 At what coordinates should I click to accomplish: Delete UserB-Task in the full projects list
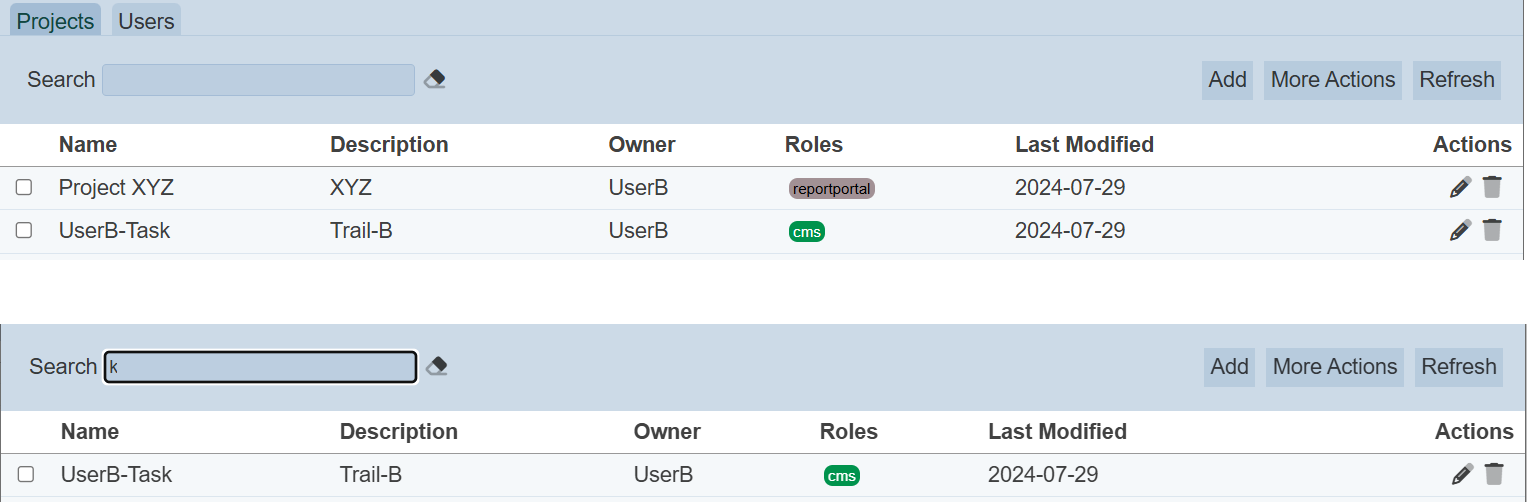point(1492,230)
